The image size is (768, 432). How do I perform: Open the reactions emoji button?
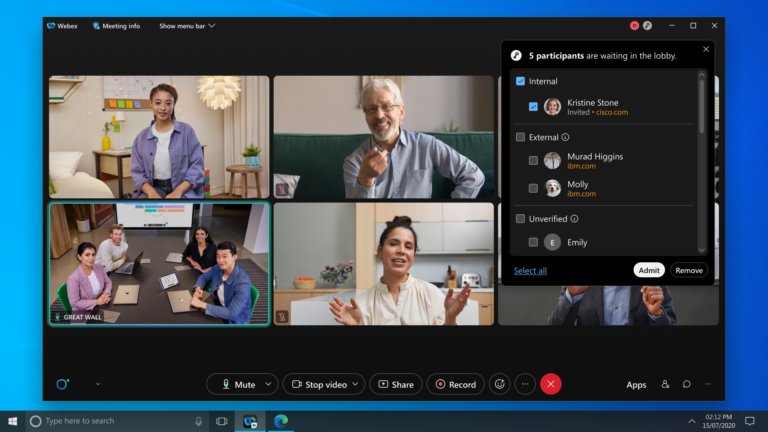coord(499,384)
